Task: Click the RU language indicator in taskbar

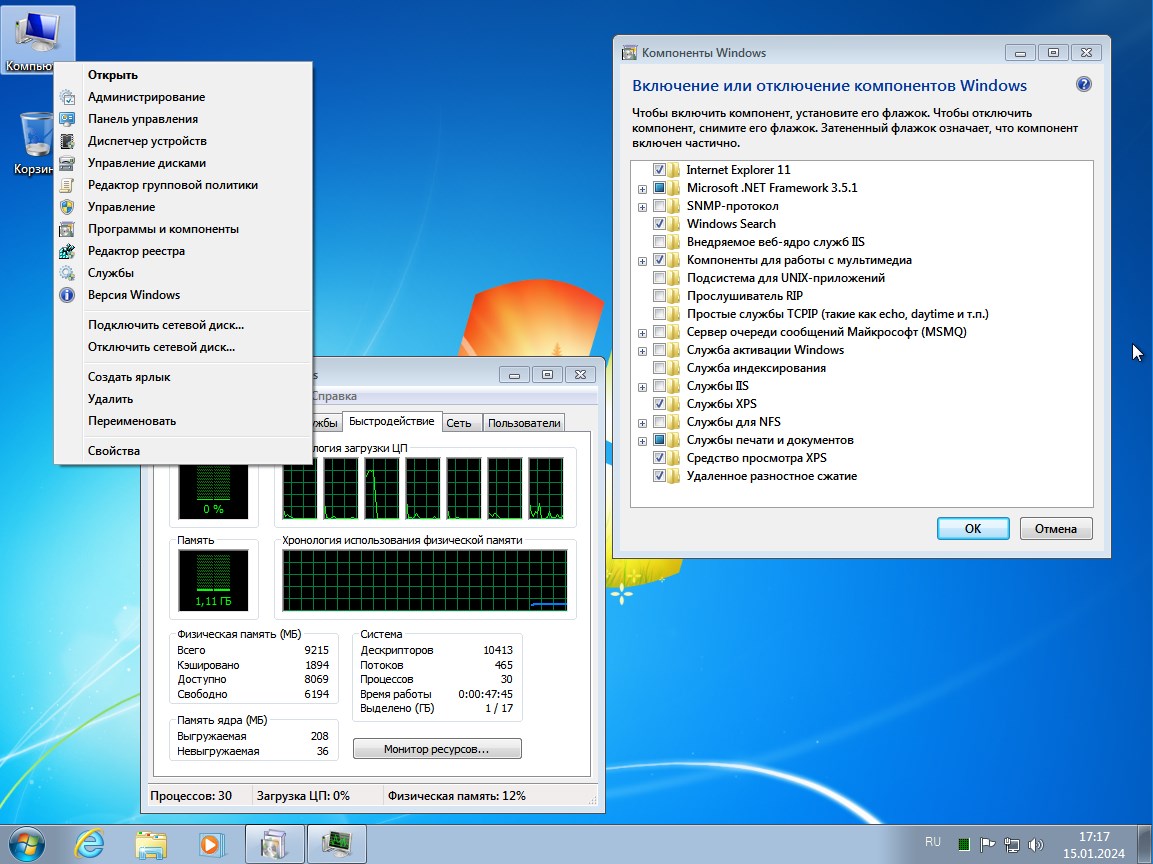Action: (933, 842)
